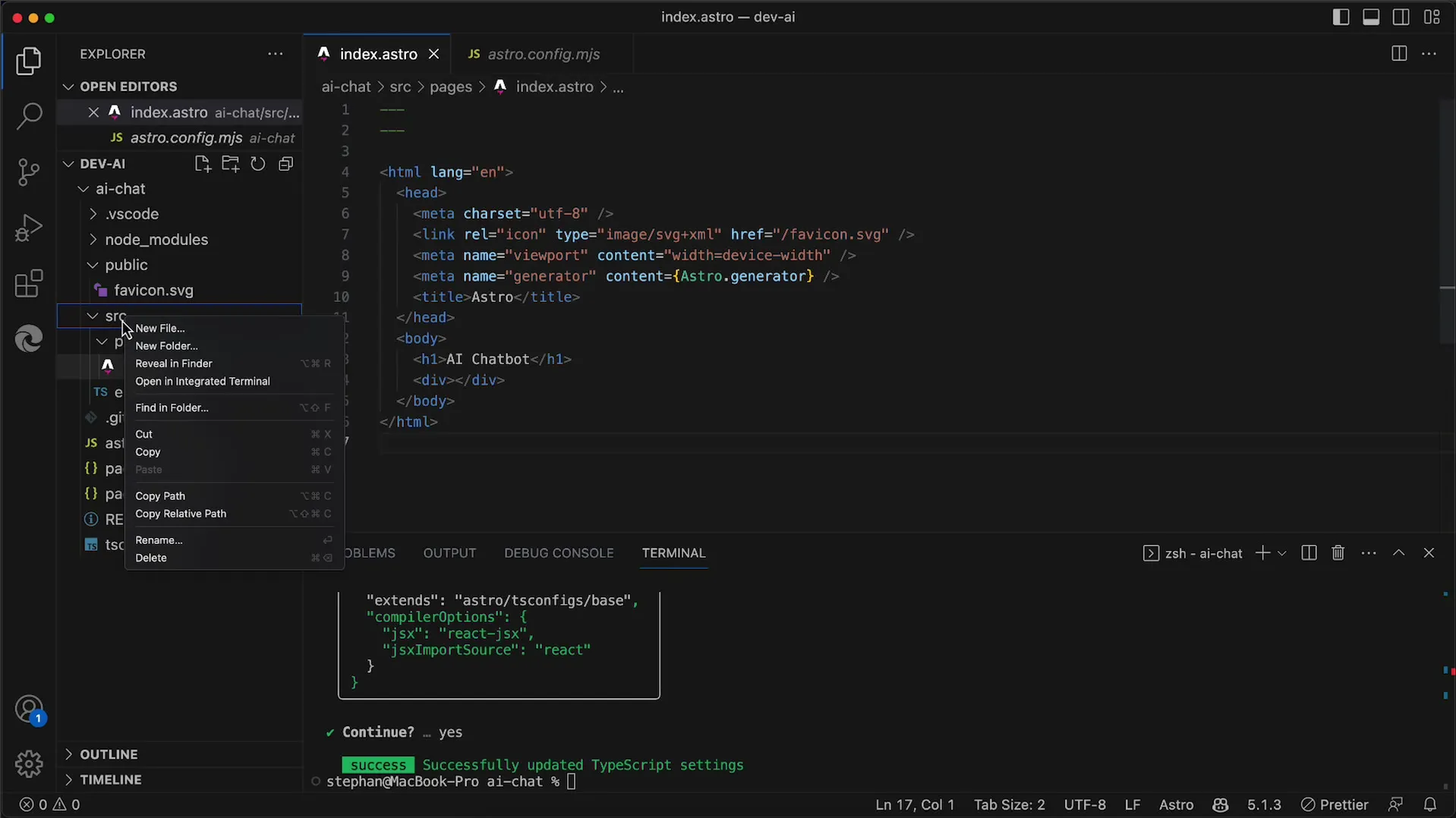
Task: Split the terminal panel
Action: tap(1309, 553)
